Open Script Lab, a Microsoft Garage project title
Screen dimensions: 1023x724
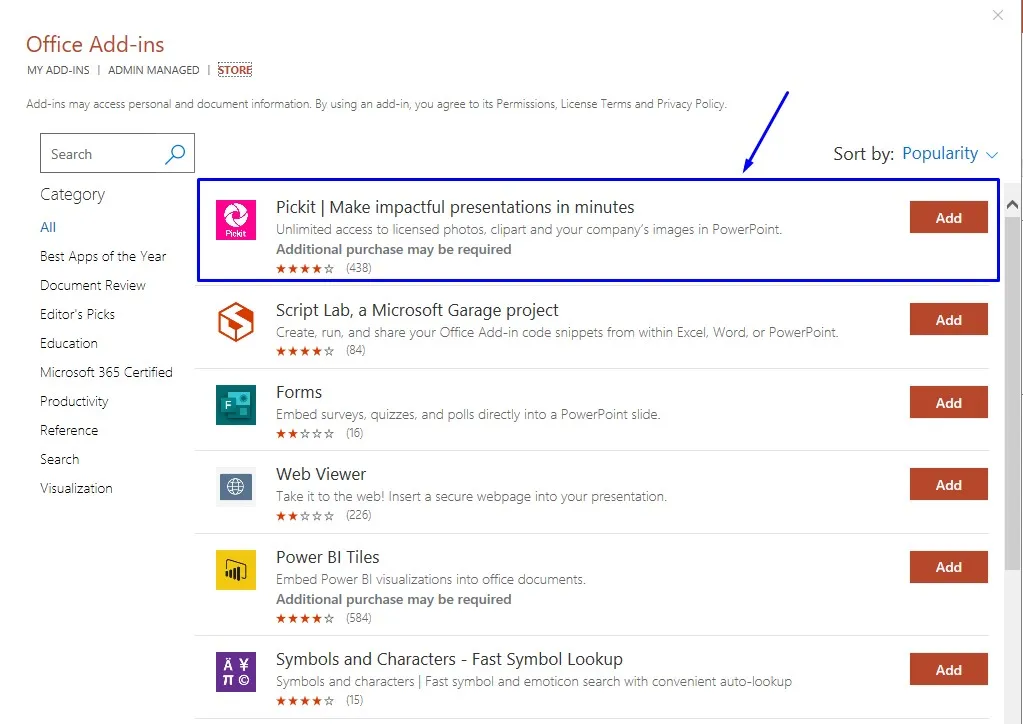(x=417, y=310)
